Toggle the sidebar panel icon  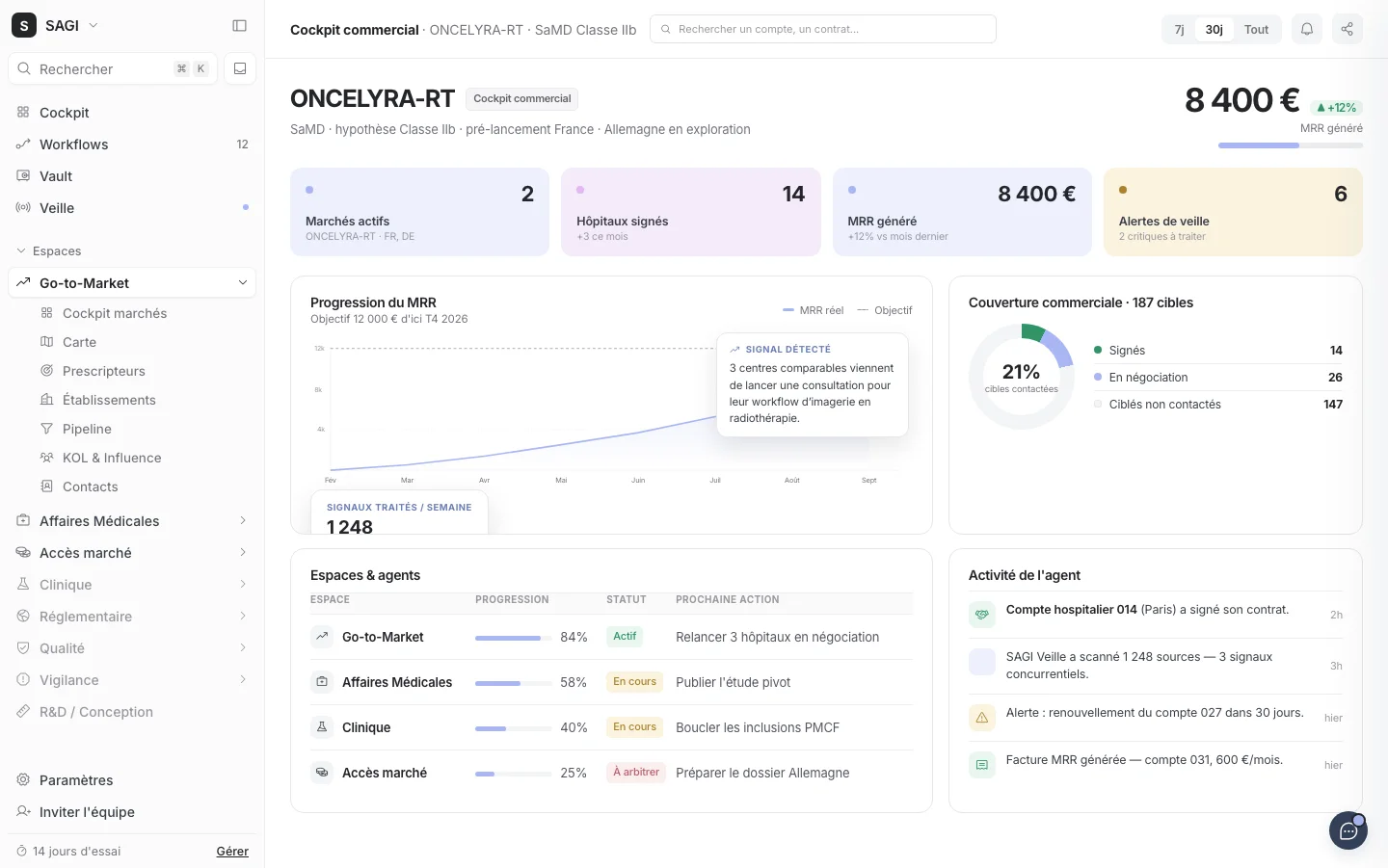click(240, 26)
